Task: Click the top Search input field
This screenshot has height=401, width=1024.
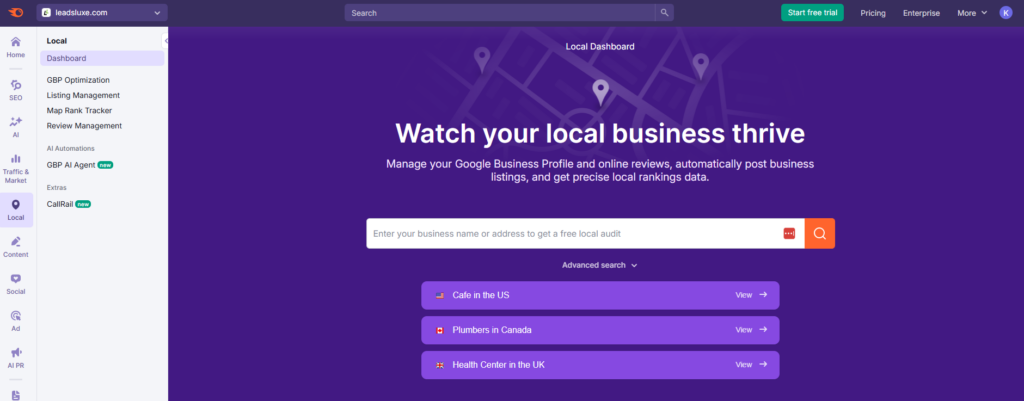Action: pos(500,12)
